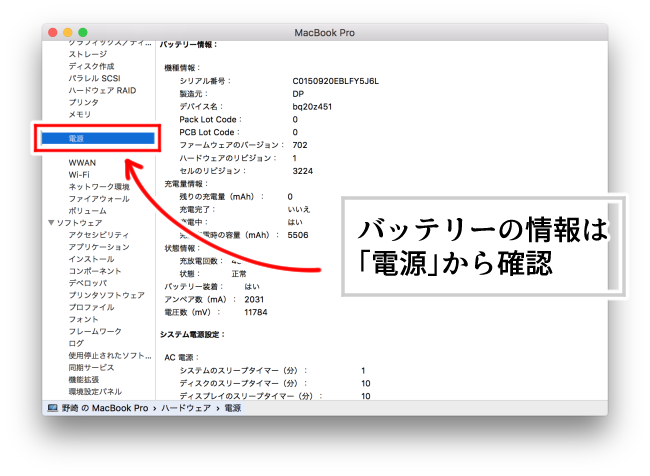Click the PCB Lot Code label
The image size is (650, 476).
pyautogui.click(x=209, y=132)
